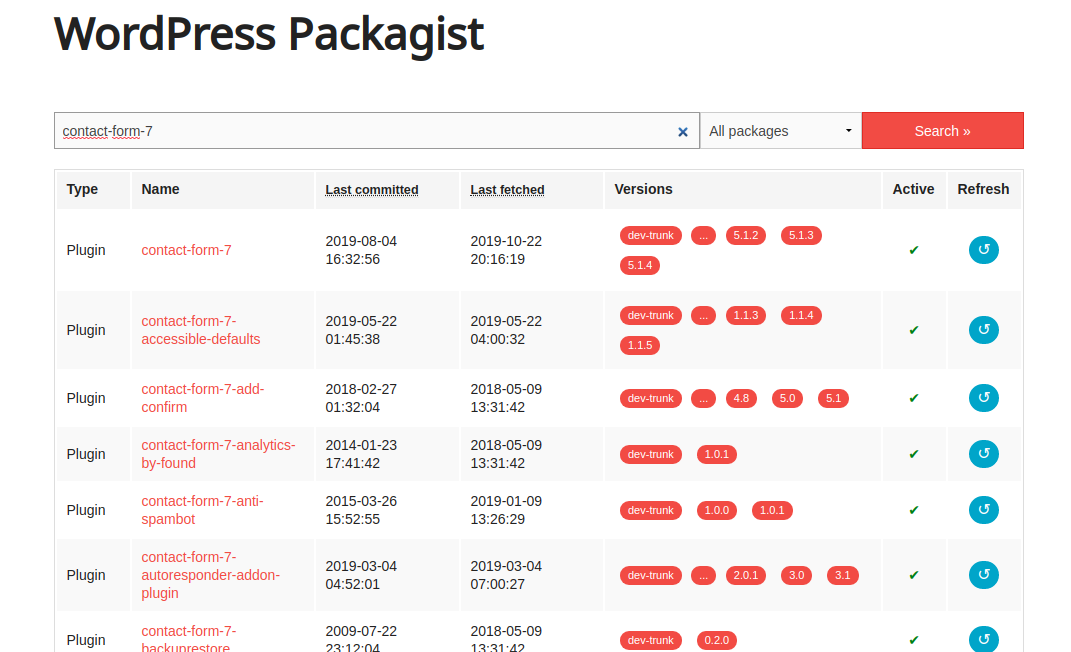This screenshot has width=1071, height=652.
Task: Refresh the contact-form-7-add-confirm package
Action: [x=983, y=398]
